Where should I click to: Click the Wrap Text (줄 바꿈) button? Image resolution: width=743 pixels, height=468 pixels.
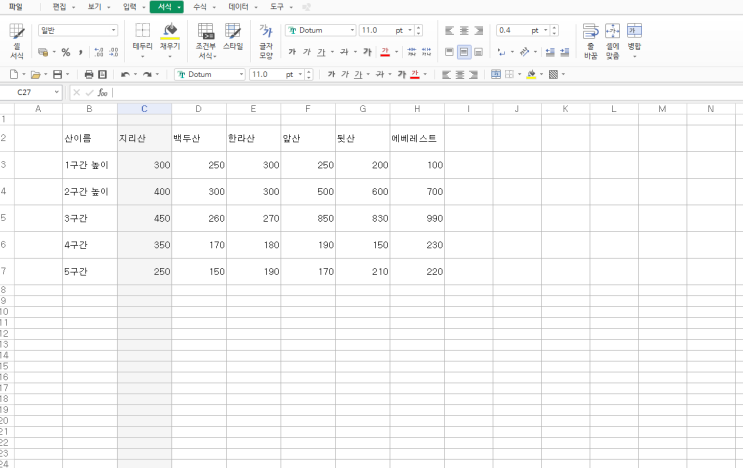pos(590,41)
